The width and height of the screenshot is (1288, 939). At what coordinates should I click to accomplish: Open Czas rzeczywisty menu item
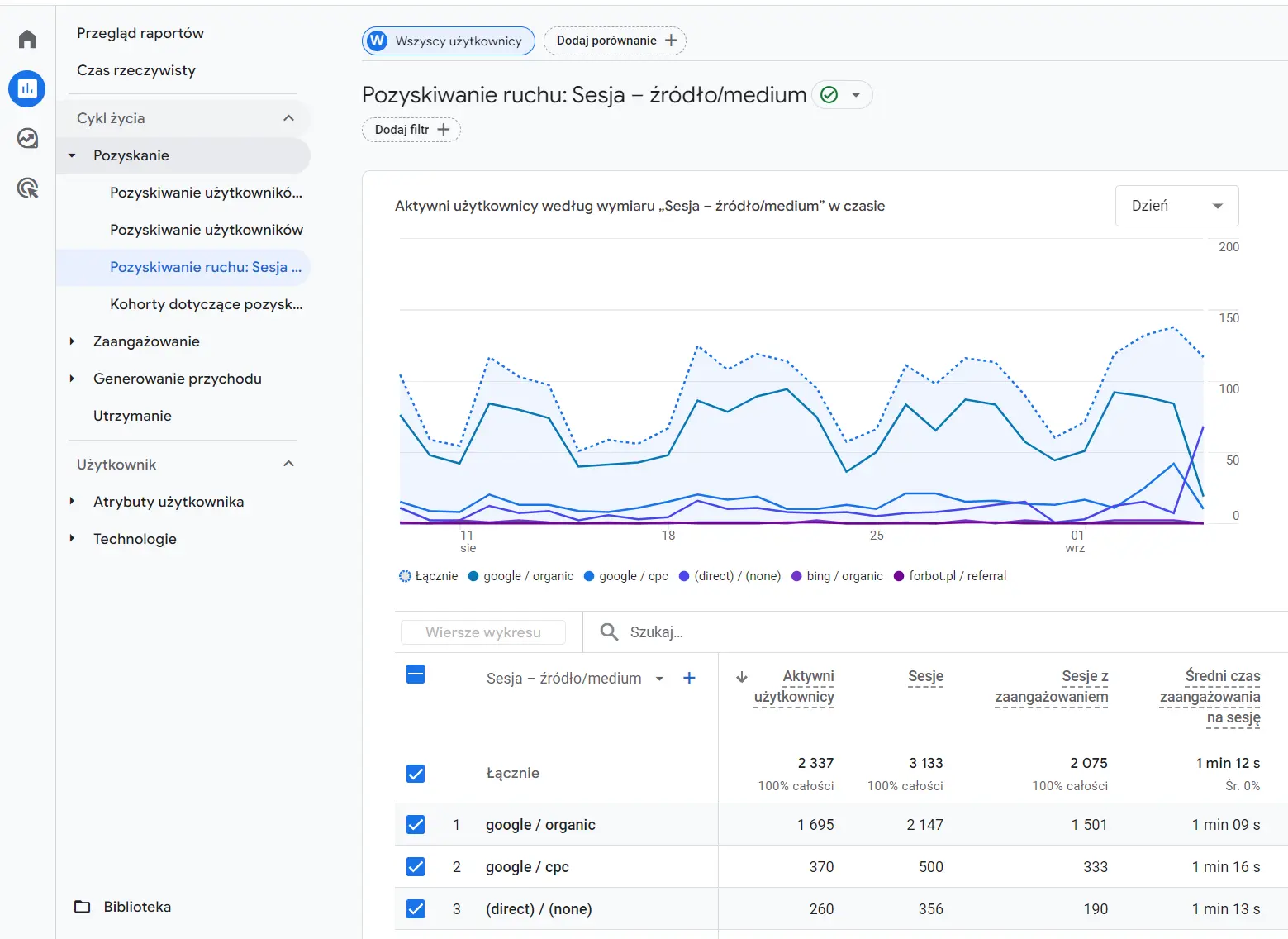pos(136,70)
